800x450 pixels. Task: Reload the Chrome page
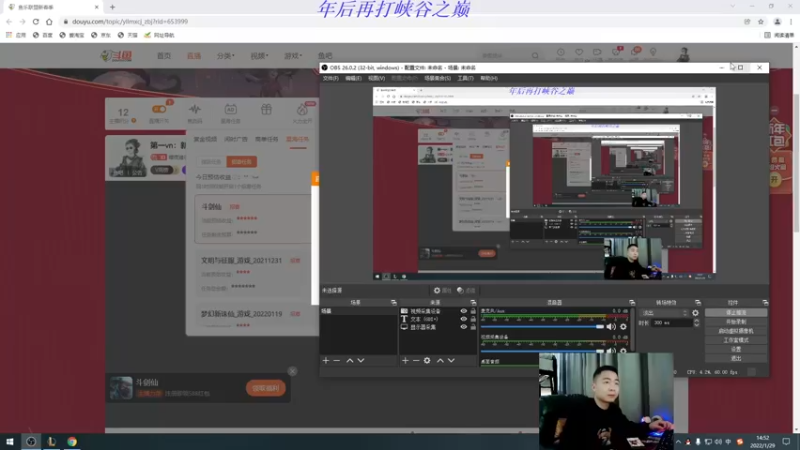[x=36, y=21]
